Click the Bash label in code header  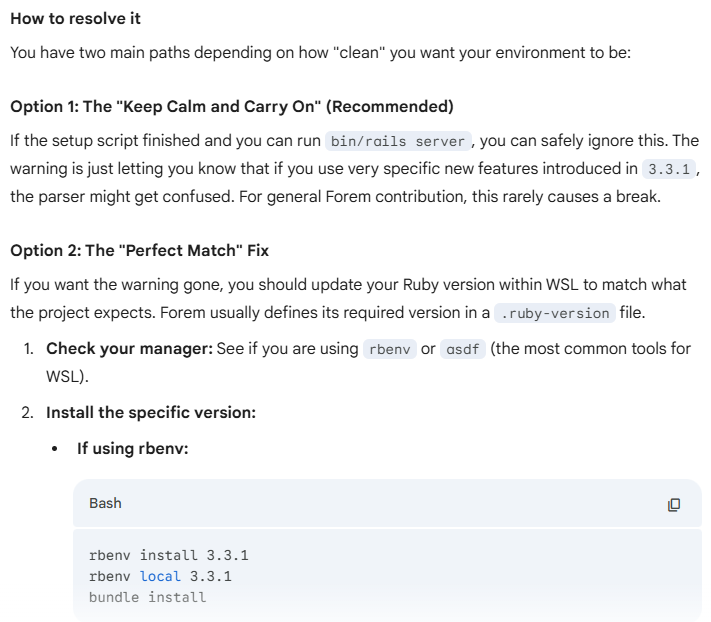pos(105,503)
